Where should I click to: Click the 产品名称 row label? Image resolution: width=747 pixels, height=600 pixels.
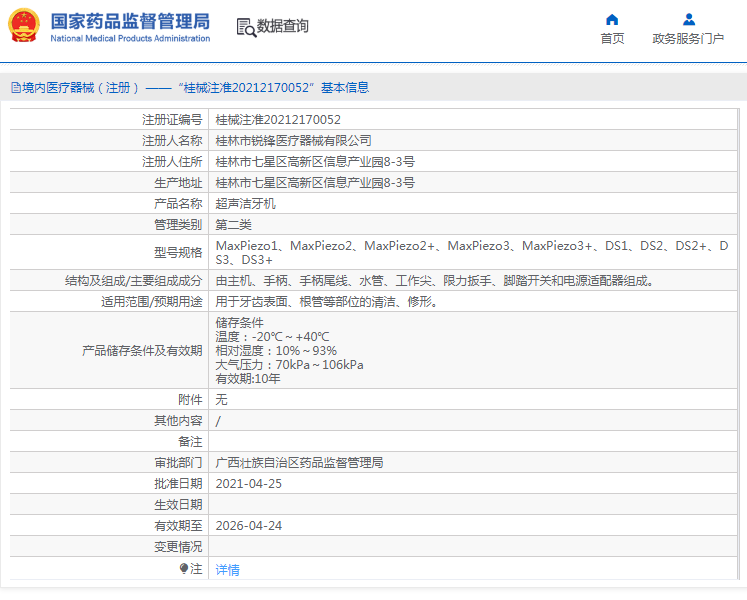point(178,203)
